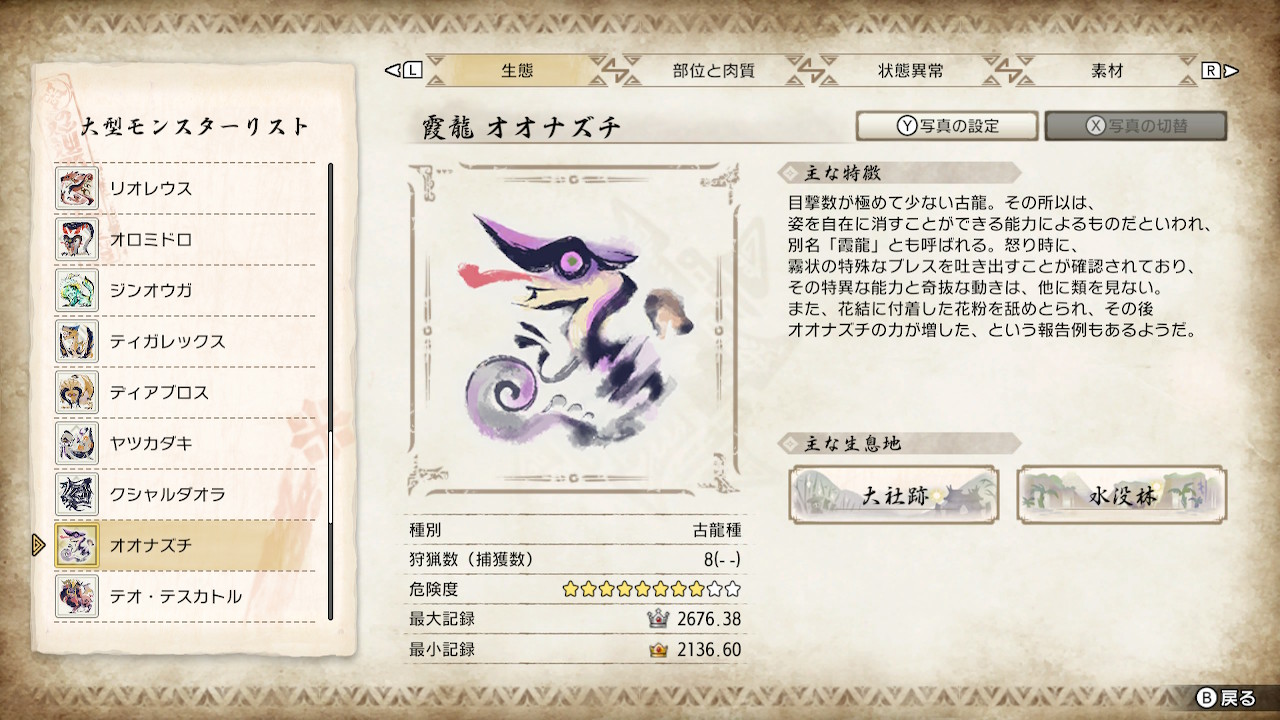Image resolution: width=1280 pixels, height=720 pixels.
Task: Open the 大社跡 habitat button
Action: coord(893,494)
